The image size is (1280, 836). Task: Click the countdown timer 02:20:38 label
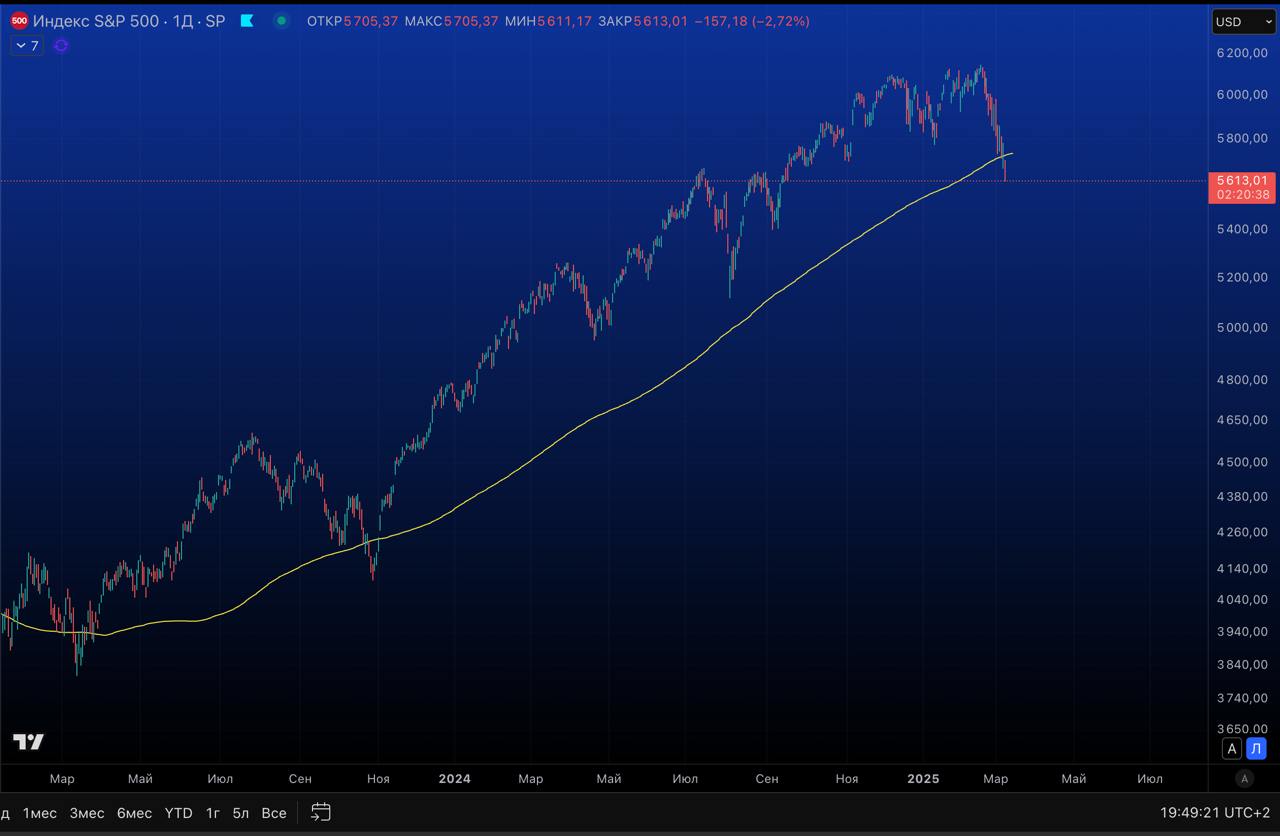tap(1241, 195)
